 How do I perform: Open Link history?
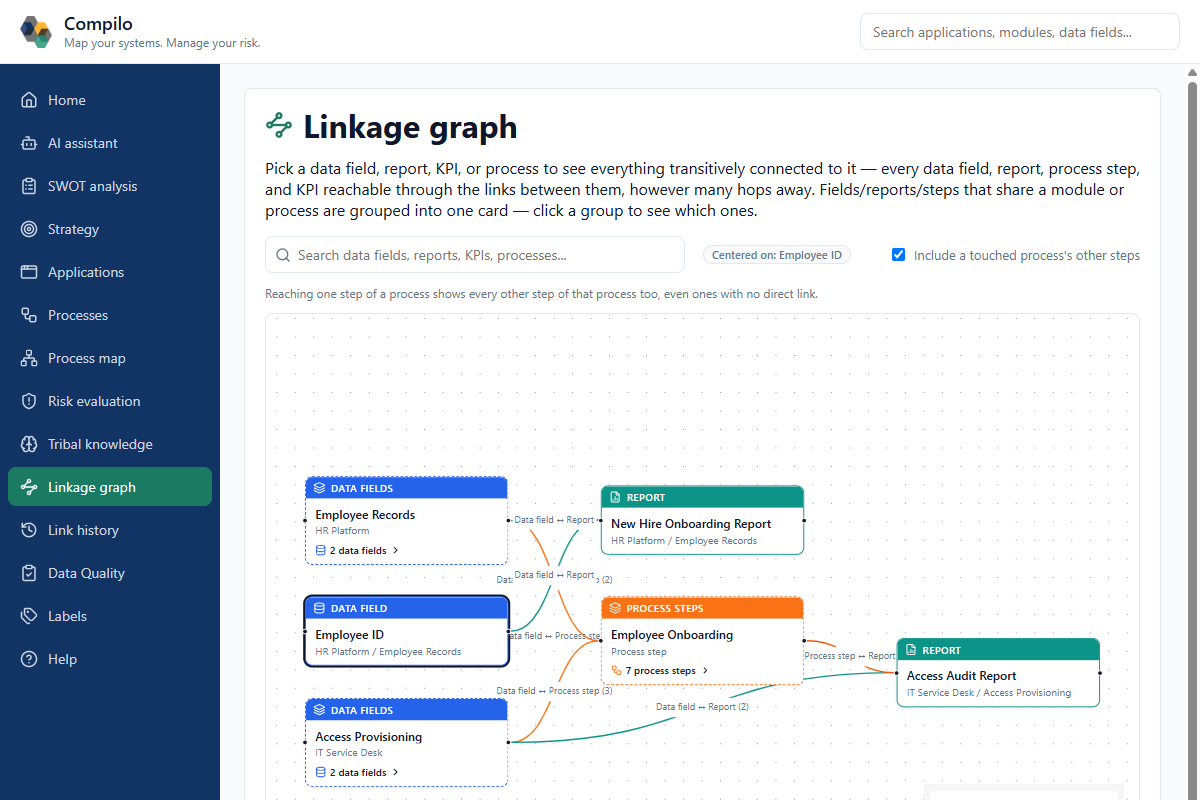[110, 530]
